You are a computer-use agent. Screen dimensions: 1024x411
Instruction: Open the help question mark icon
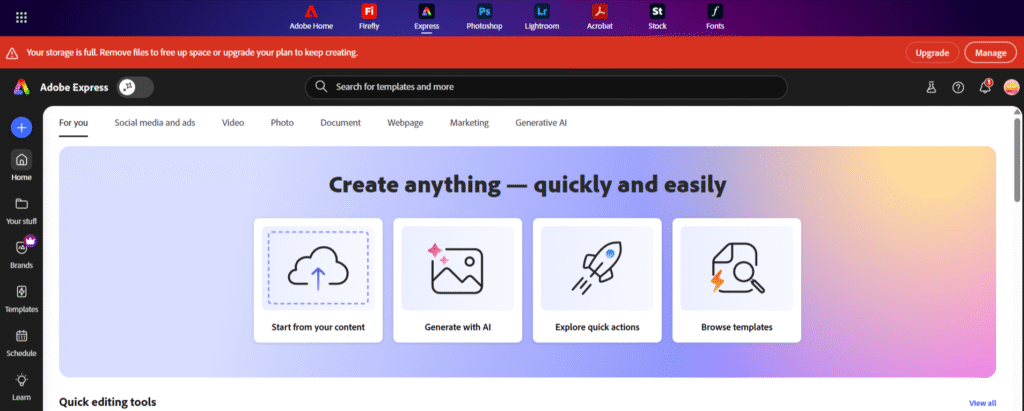(958, 87)
